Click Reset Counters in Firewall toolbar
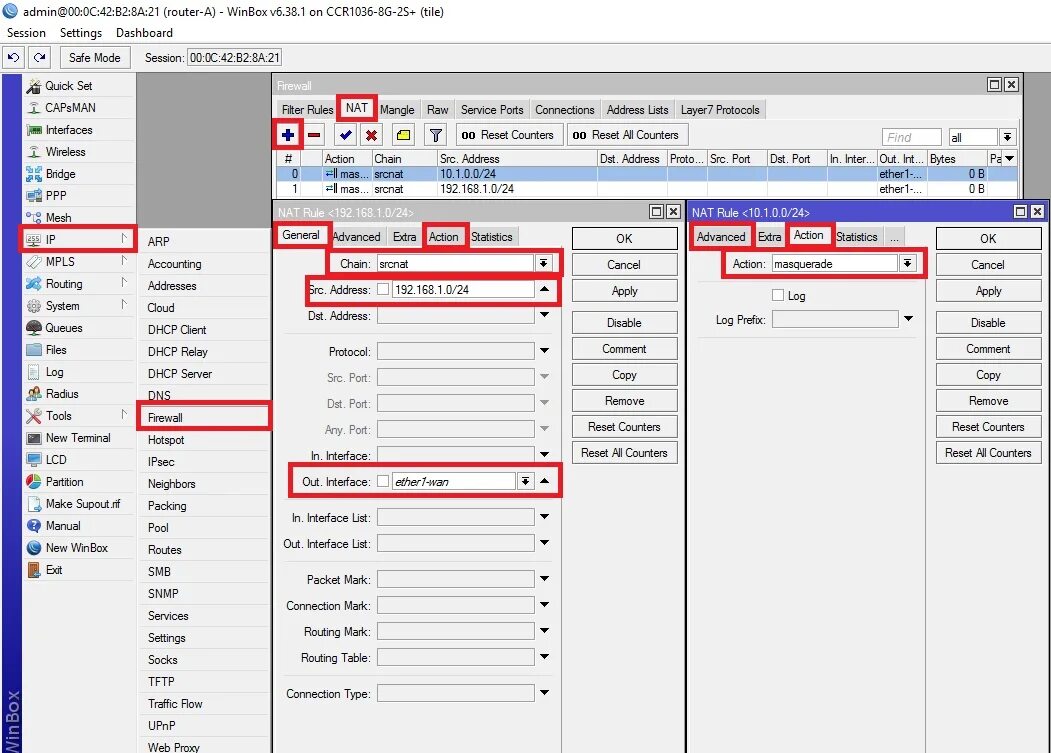Screen dimensions: 1051x753 [x=507, y=135]
